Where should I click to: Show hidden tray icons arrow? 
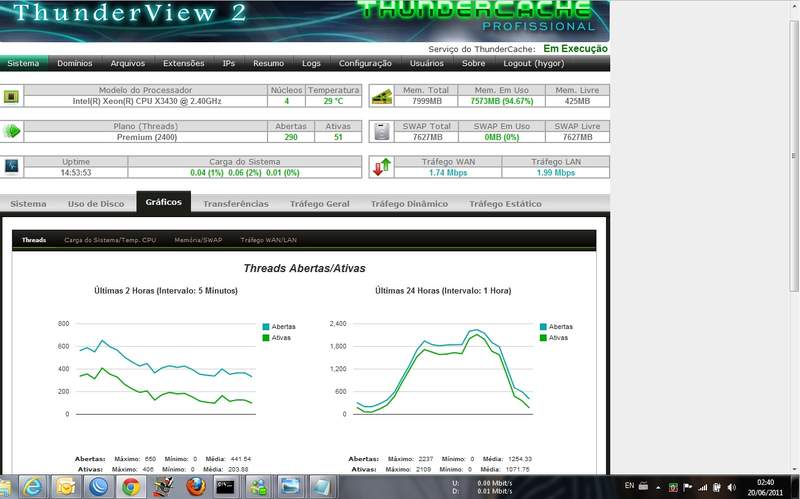click(658, 487)
